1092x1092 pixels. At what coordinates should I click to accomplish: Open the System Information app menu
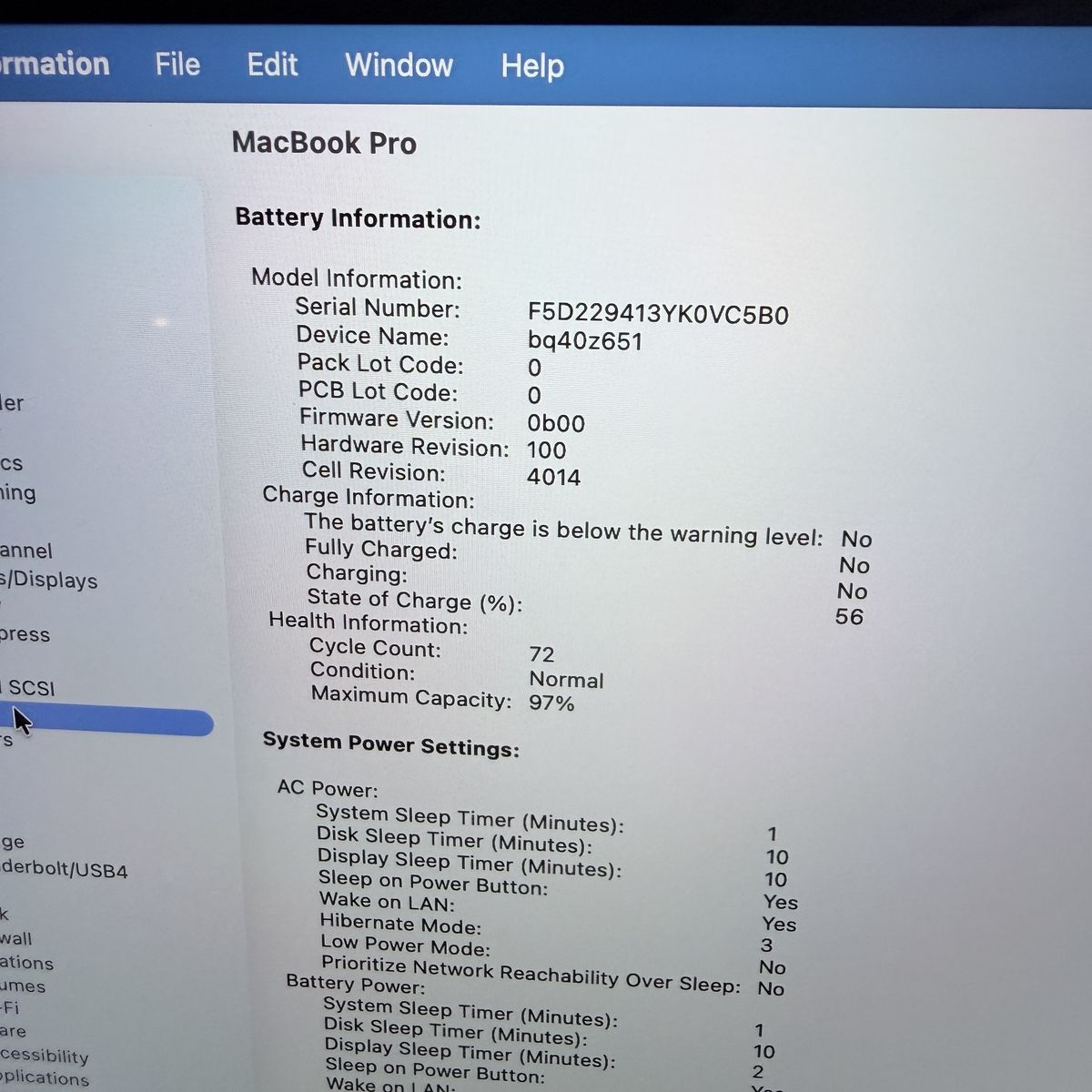55,64
